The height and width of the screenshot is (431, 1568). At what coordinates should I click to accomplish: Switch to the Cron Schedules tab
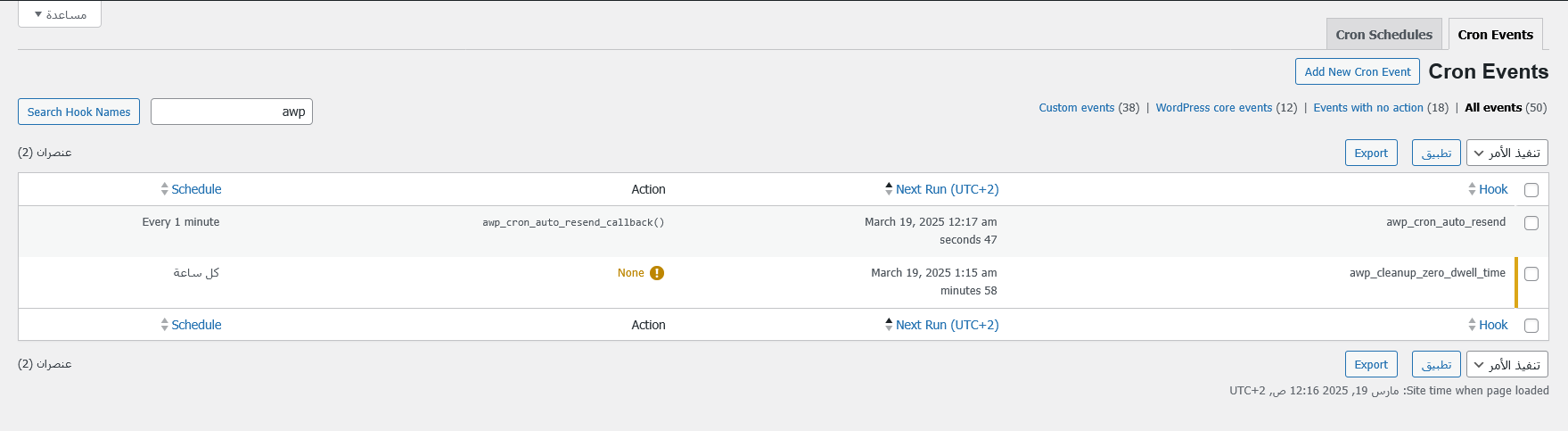1383,35
